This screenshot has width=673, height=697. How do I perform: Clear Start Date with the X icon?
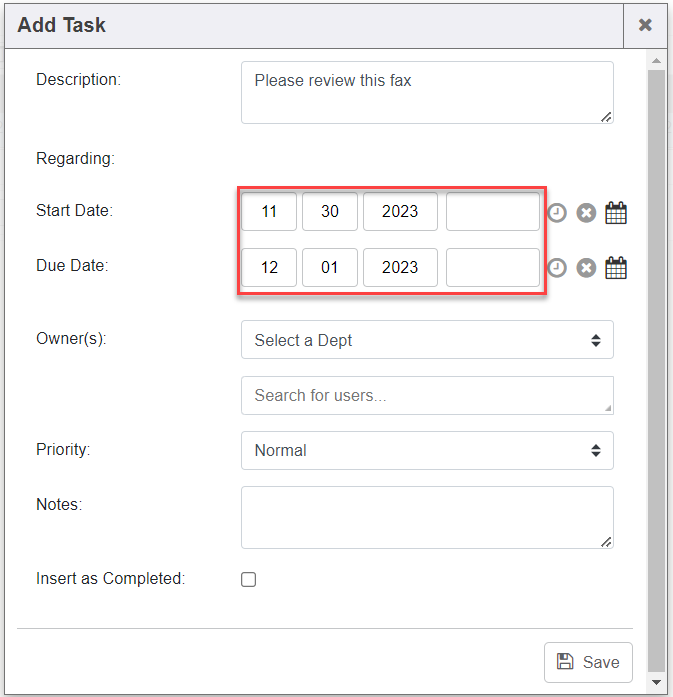tap(586, 213)
